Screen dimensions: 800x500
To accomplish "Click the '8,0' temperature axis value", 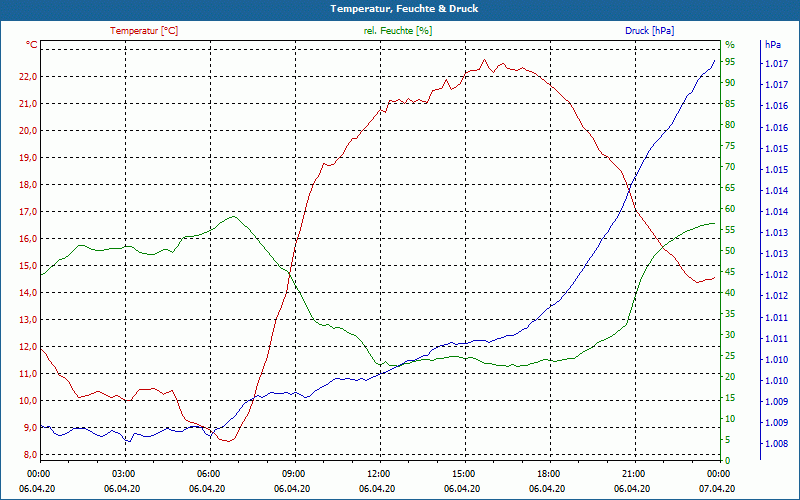I will [x=30, y=455].
